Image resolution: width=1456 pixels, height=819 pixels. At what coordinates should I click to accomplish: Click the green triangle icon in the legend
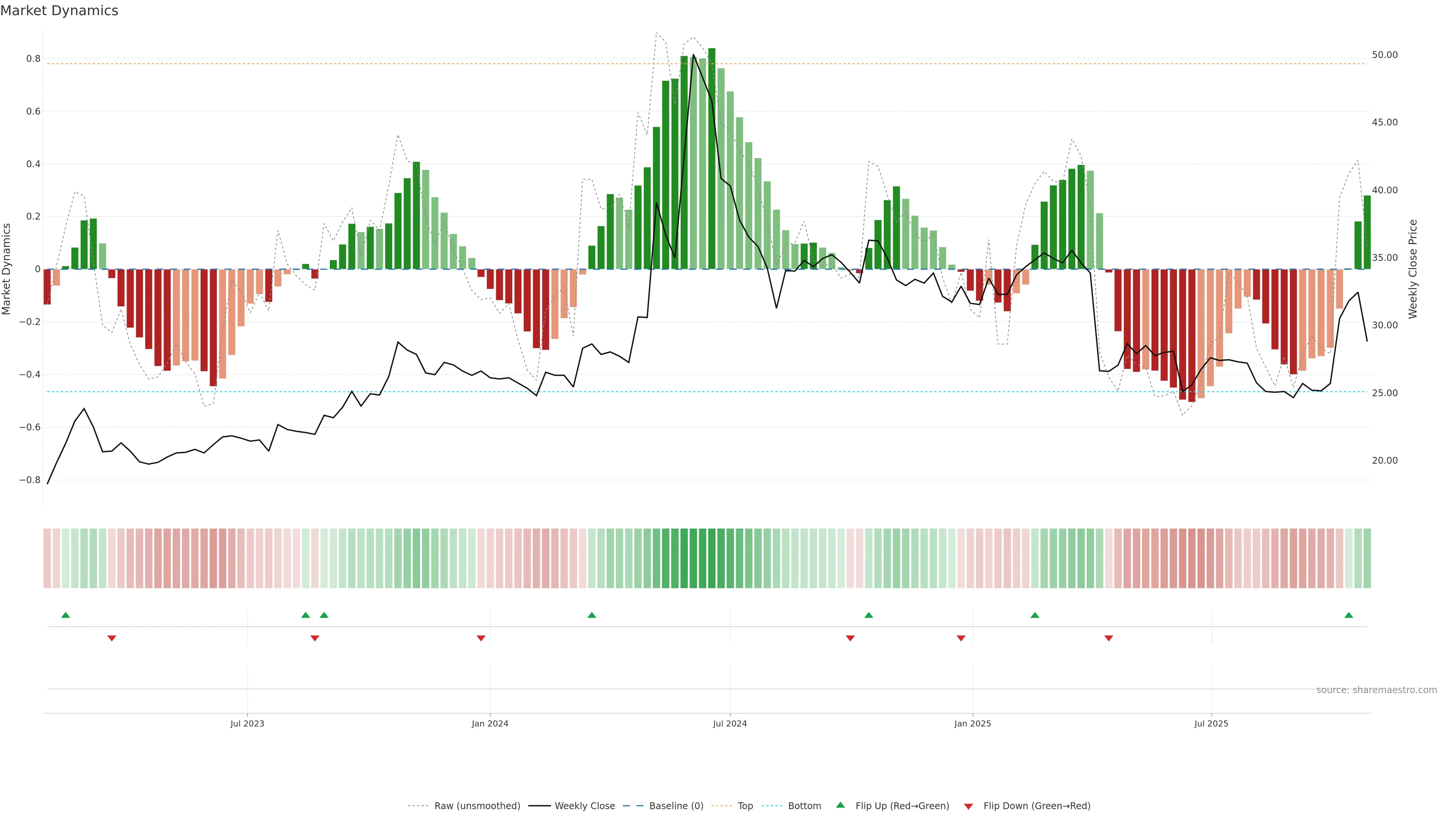(x=841, y=805)
